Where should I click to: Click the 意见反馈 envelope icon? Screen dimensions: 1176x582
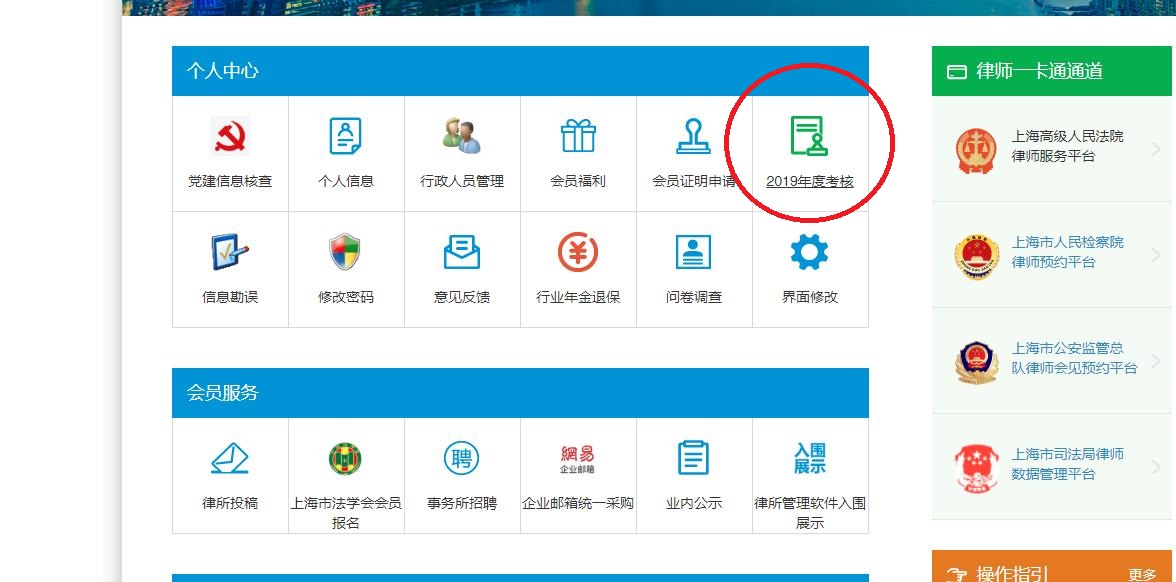pyautogui.click(x=462, y=253)
